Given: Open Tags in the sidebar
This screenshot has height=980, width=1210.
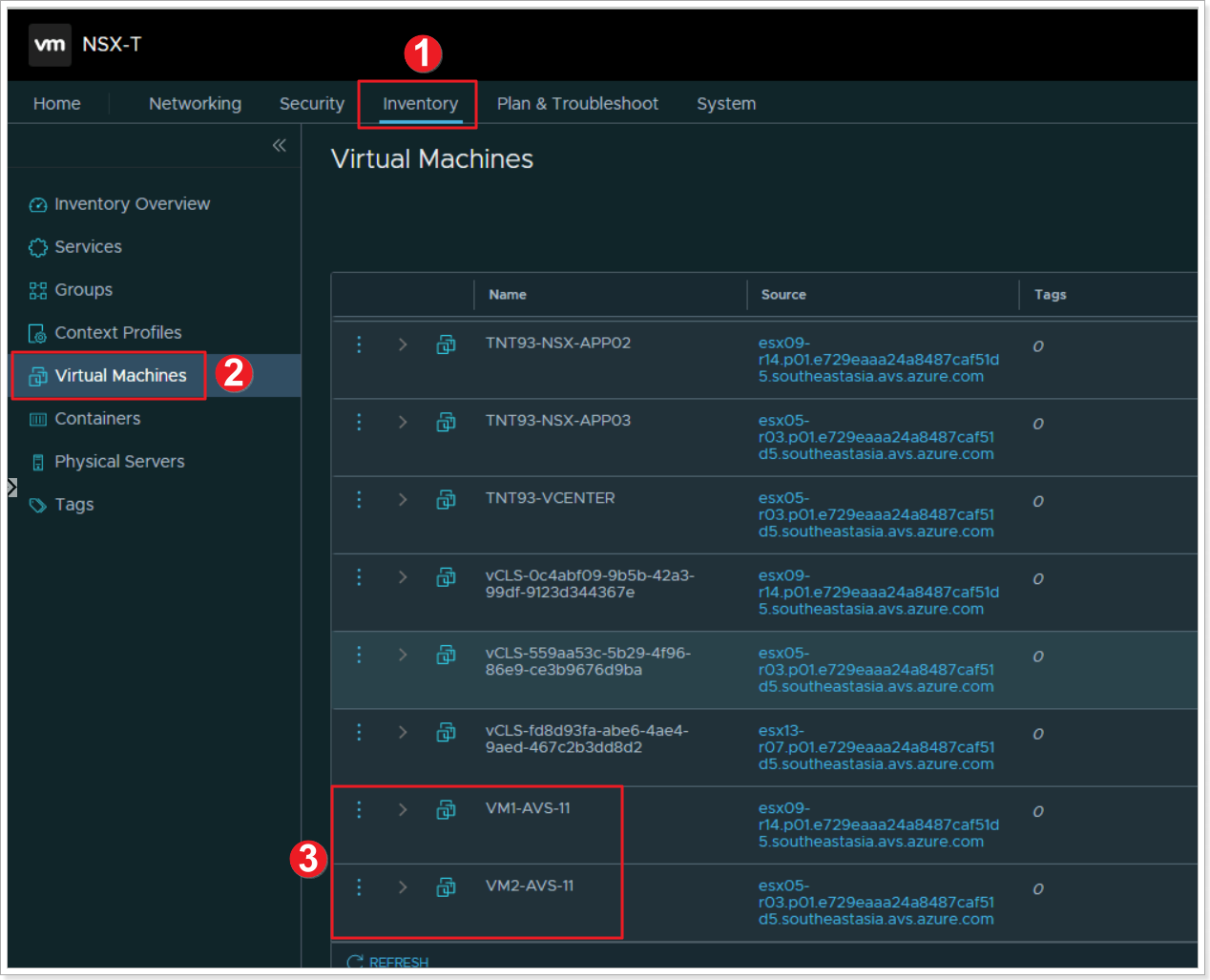Looking at the screenshot, I should pos(74,505).
